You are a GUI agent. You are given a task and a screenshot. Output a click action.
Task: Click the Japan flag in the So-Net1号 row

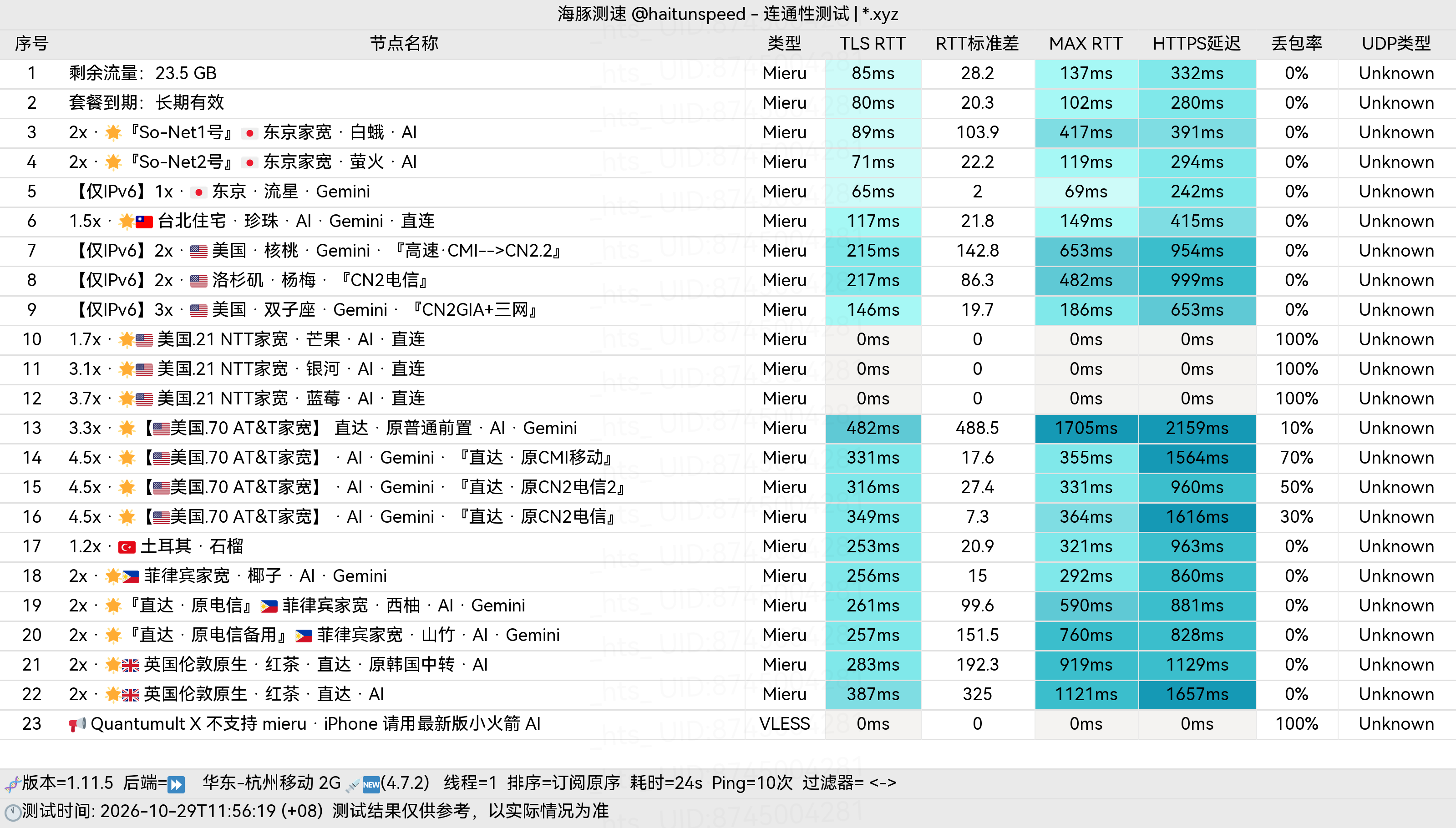249,133
